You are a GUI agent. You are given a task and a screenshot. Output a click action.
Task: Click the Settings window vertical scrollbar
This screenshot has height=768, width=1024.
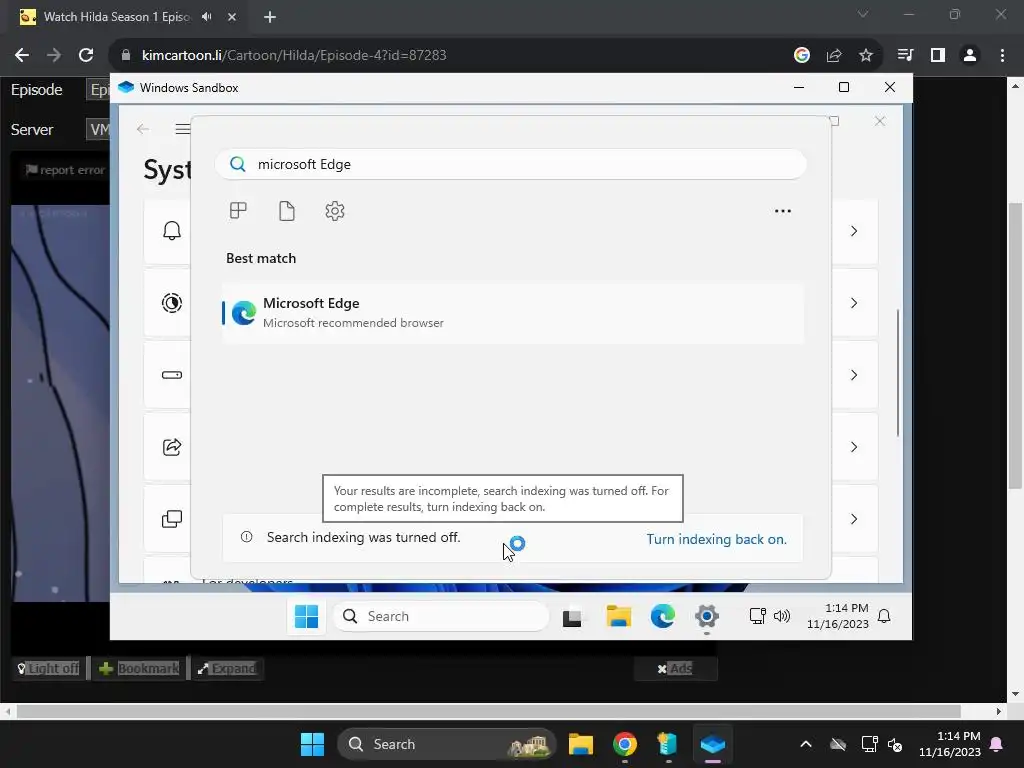898,372
